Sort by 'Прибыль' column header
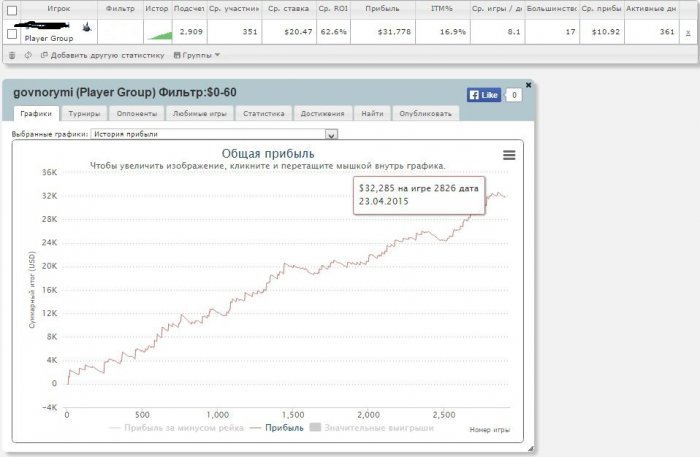This screenshot has height=457, width=700. point(382,8)
